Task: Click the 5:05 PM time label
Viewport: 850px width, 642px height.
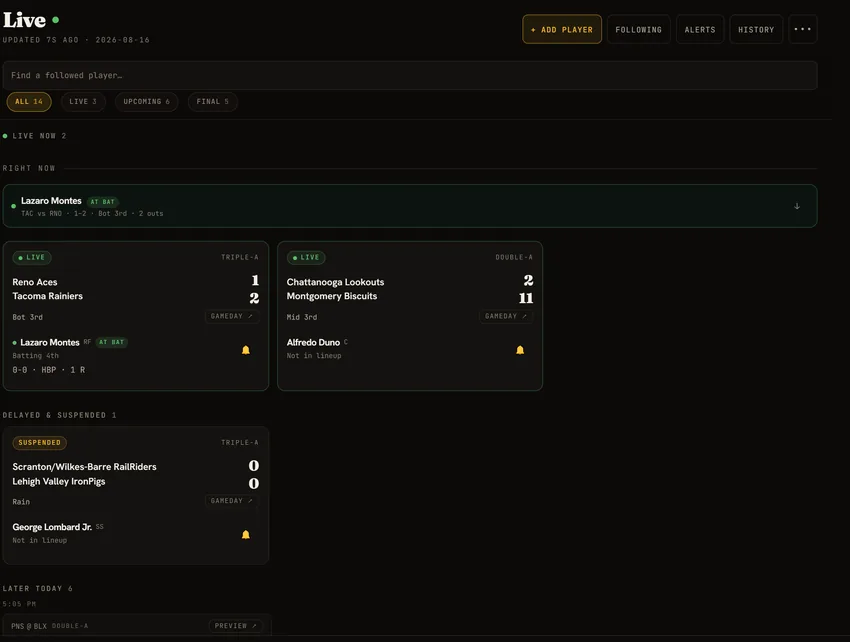Action: (x=20, y=604)
